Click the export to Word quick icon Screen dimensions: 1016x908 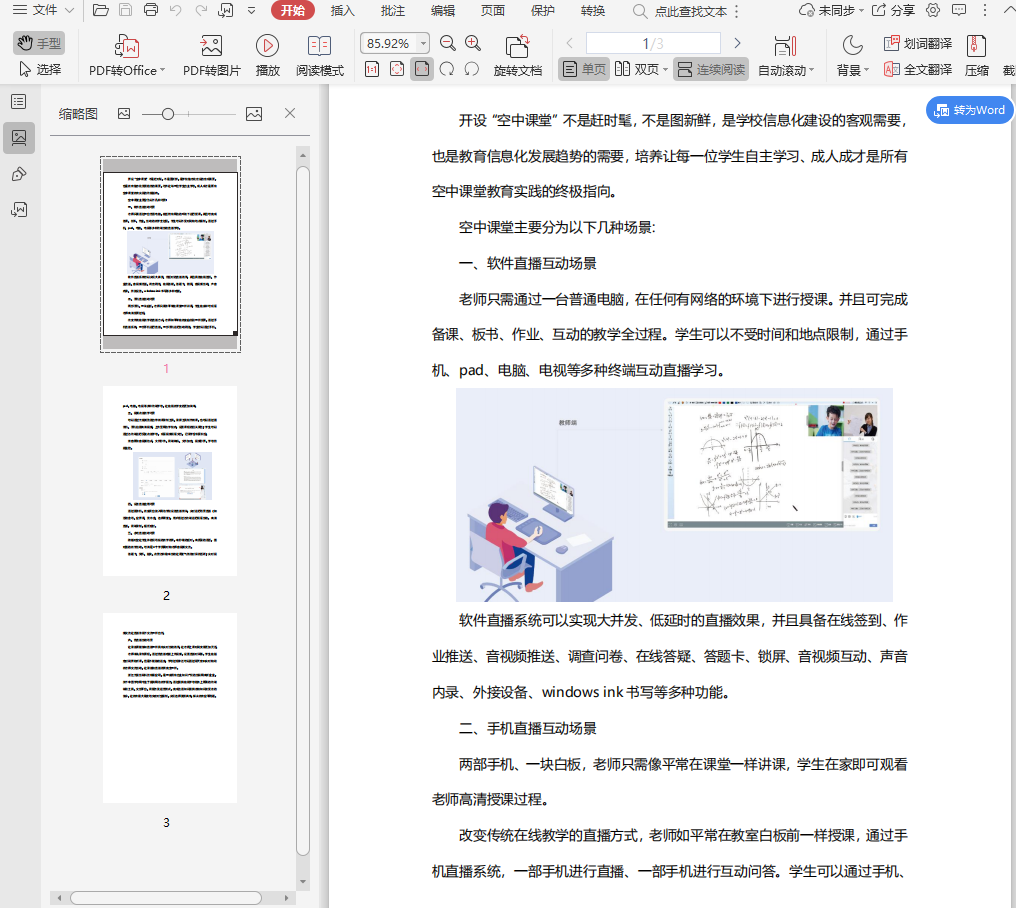pos(226,10)
